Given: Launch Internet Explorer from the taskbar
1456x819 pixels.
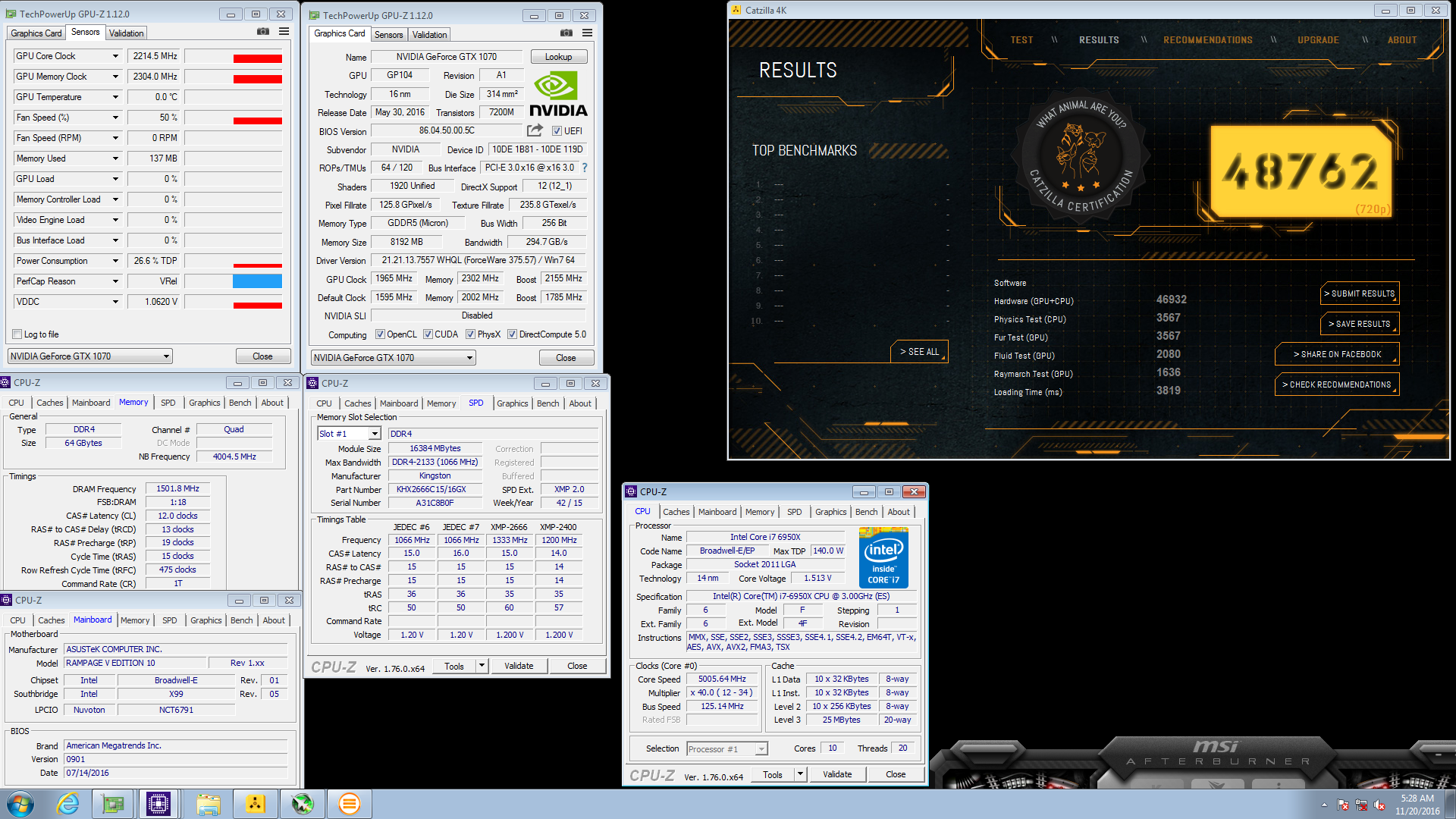Looking at the screenshot, I should tap(68, 804).
